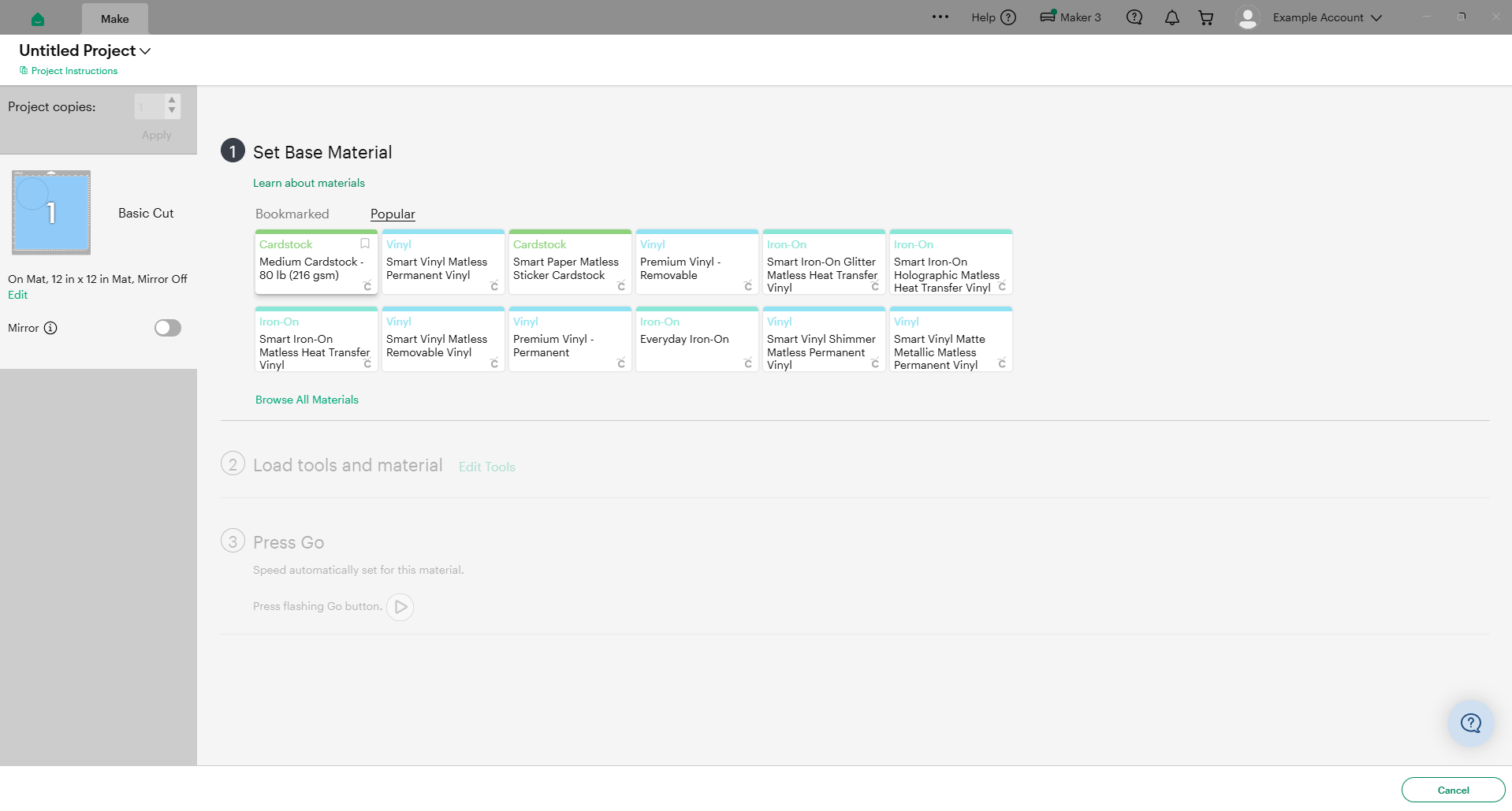Choose the Everyday Iron-On material card
This screenshot has width=1512, height=811.
click(x=697, y=339)
